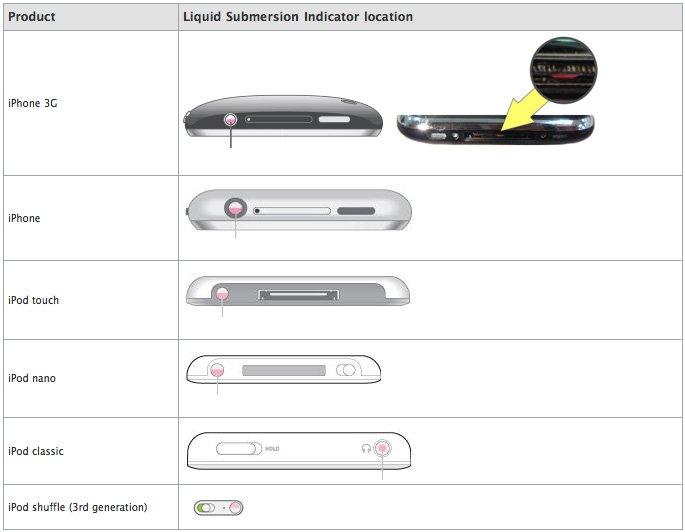Click the iPod touch pink indicator dot
The image size is (685, 532).
tap(222, 294)
